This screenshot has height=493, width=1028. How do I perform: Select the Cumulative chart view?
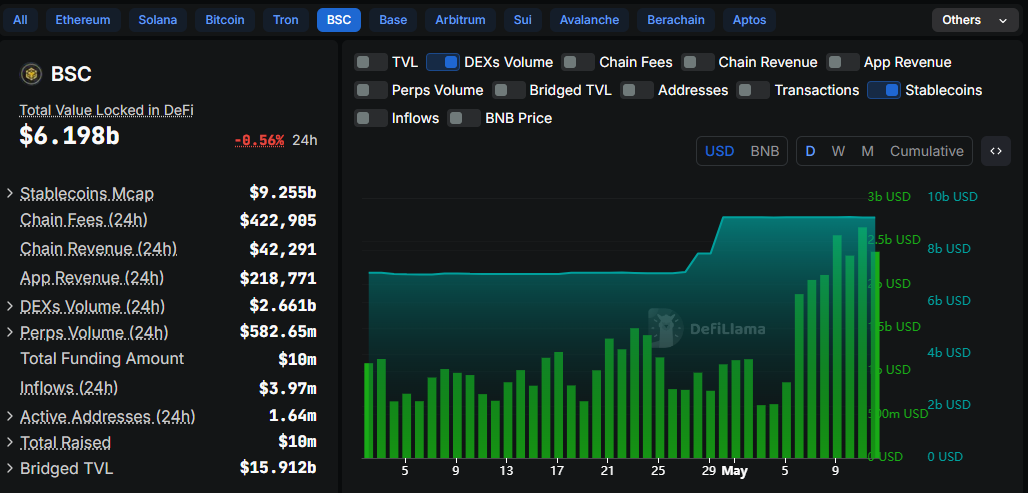pos(926,151)
